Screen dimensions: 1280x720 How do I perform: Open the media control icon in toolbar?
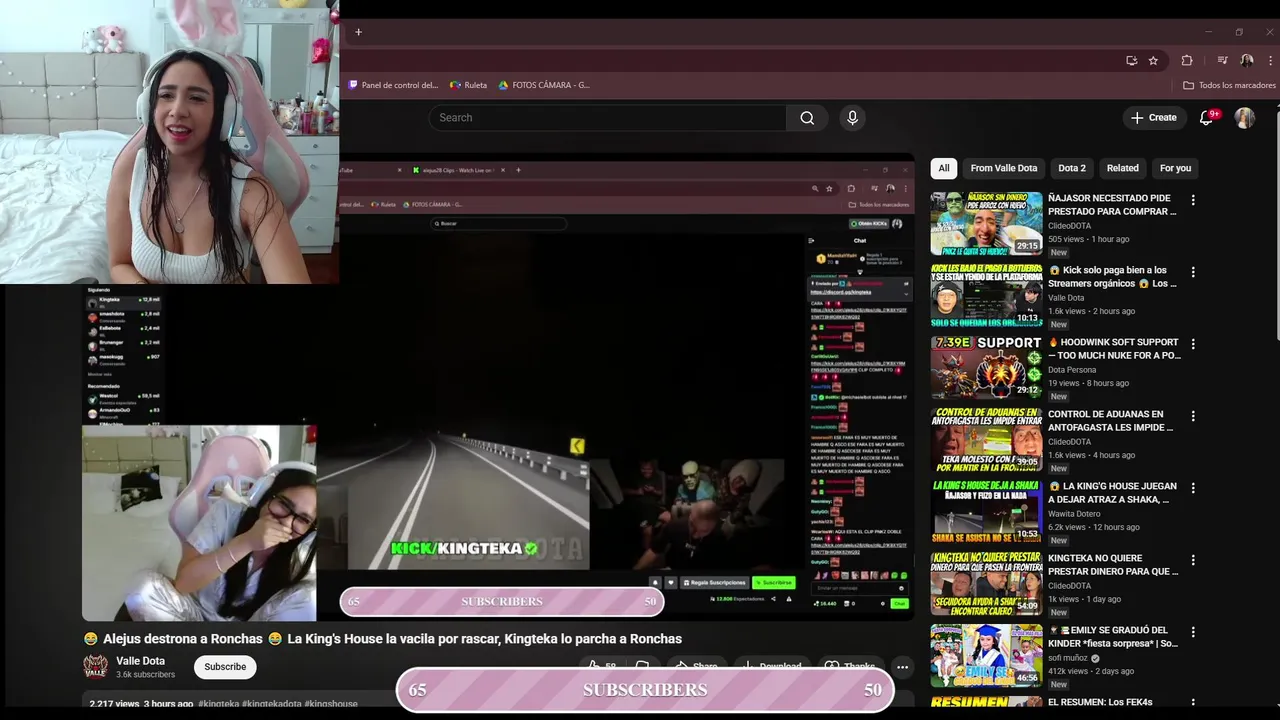[1222, 60]
